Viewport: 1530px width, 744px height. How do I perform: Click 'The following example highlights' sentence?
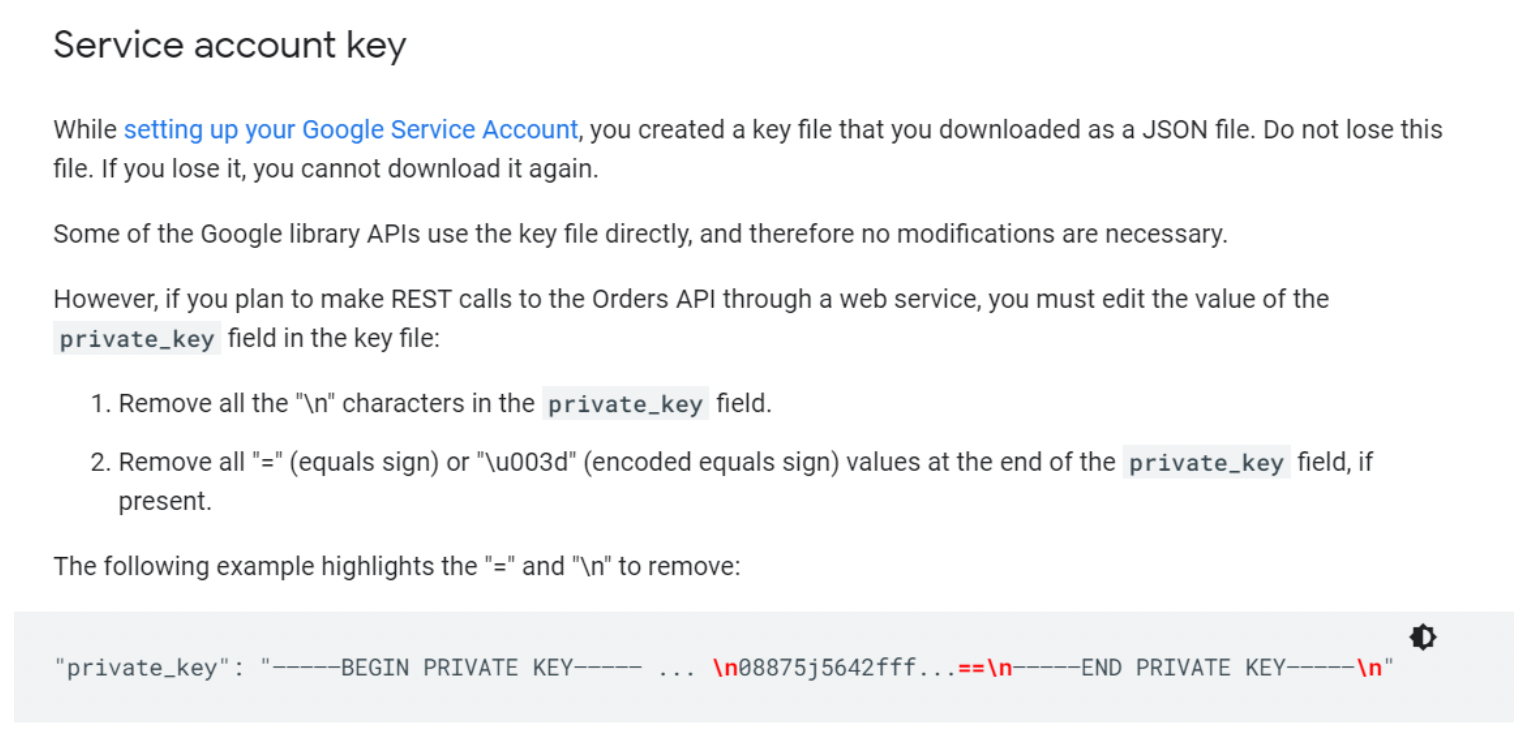point(397,567)
